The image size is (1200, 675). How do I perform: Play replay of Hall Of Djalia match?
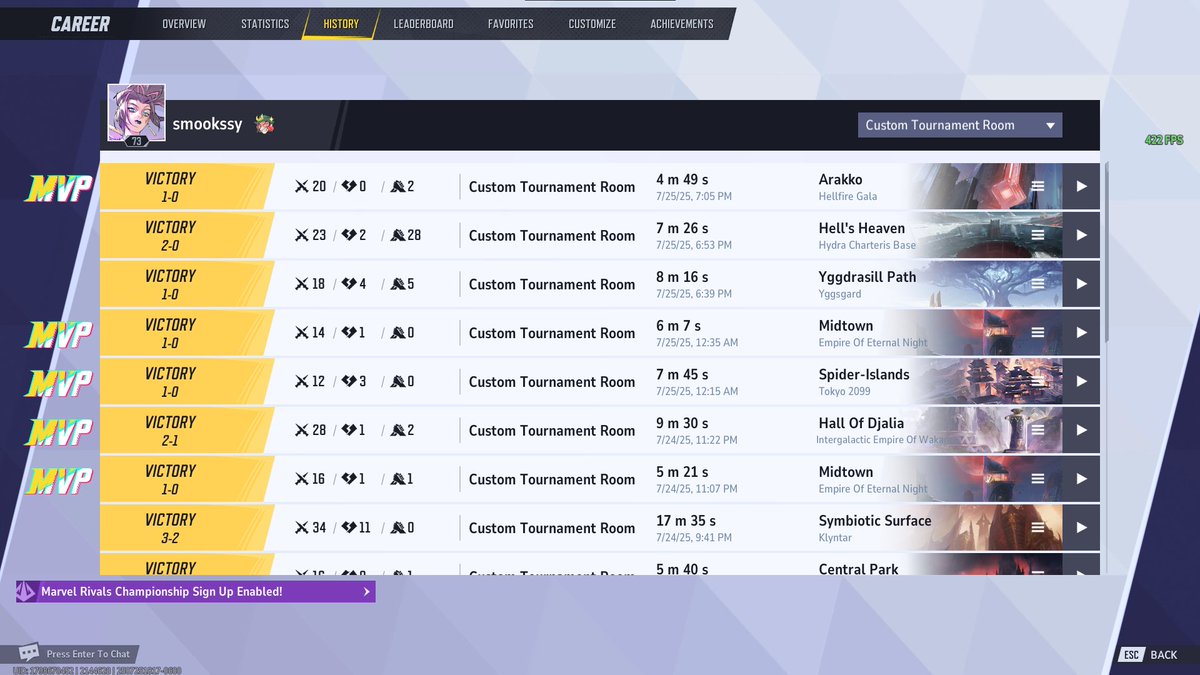1081,430
